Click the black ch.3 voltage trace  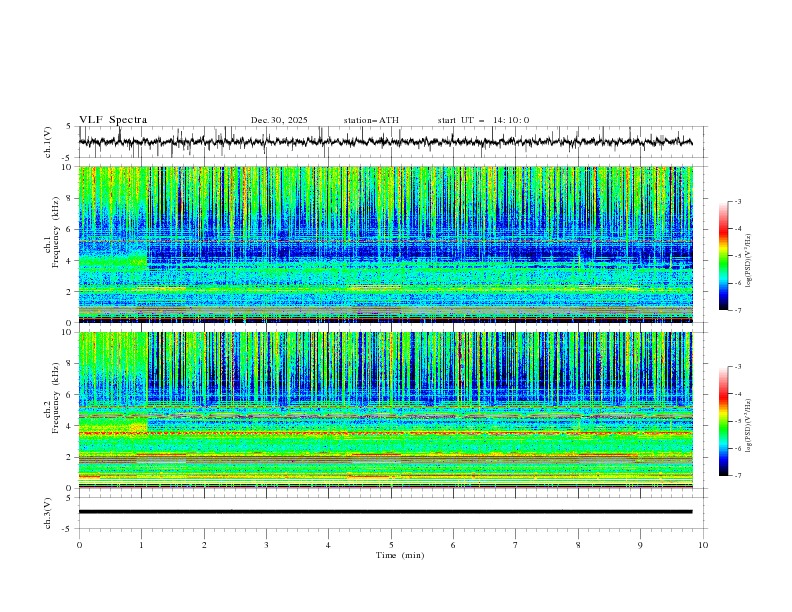385,512
